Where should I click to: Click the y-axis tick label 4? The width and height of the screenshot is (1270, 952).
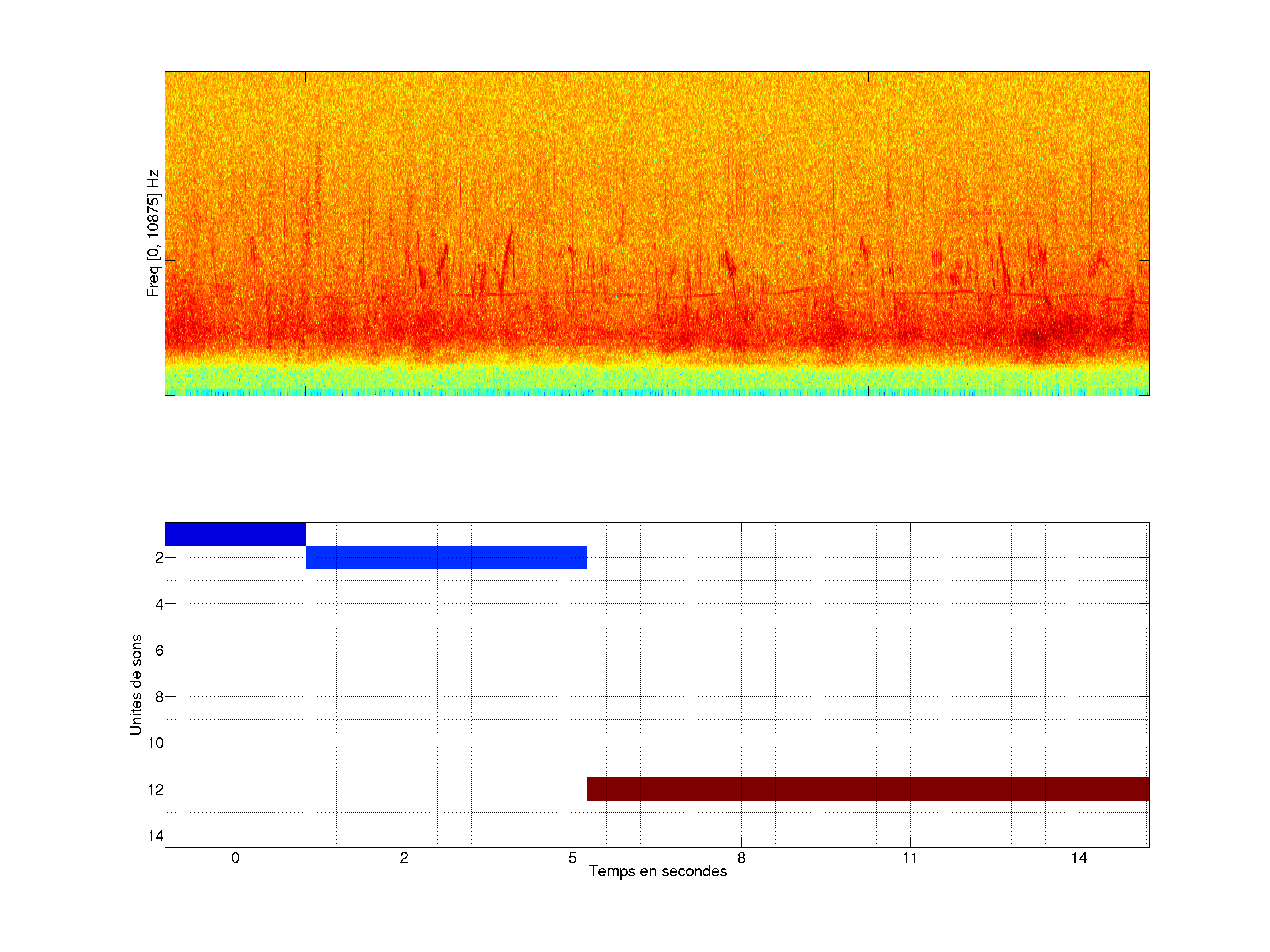point(159,604)
